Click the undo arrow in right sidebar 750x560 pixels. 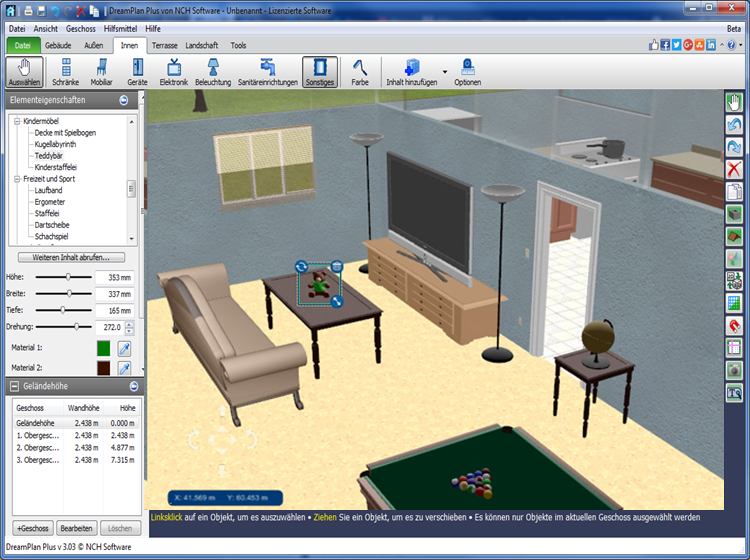click(734, 125)
